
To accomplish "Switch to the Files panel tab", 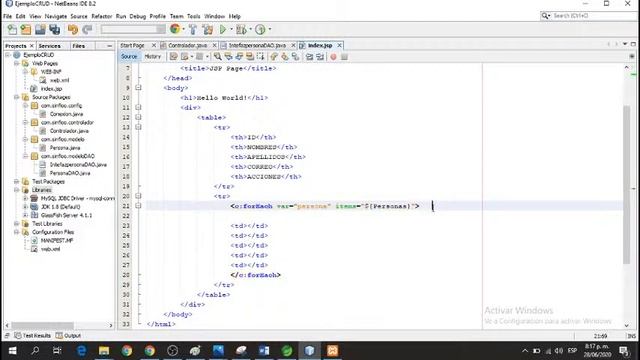I will [78, 46].
